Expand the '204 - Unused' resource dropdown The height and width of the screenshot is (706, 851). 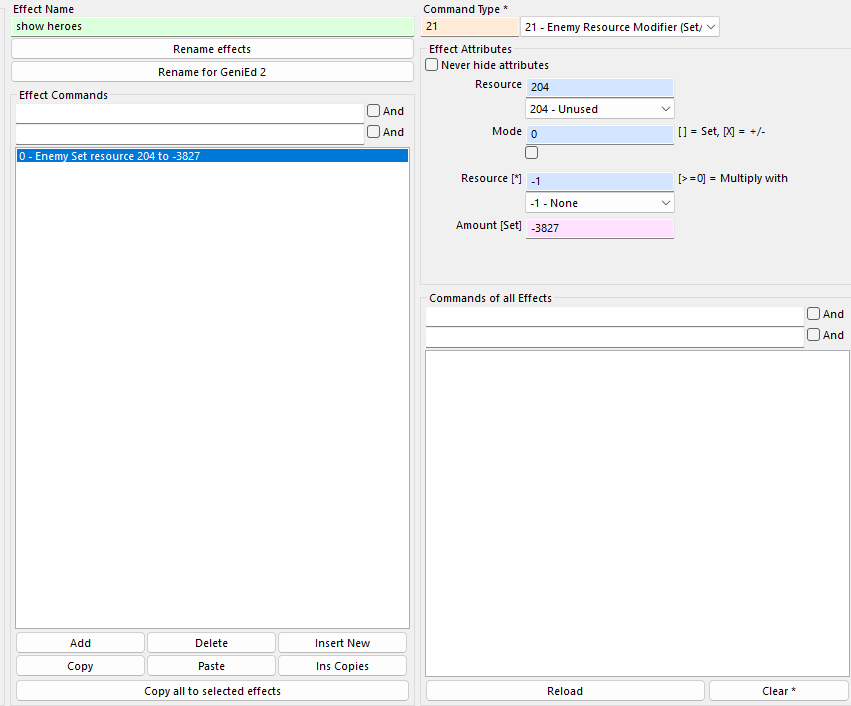pyautogui.click(x=599, y=108)
